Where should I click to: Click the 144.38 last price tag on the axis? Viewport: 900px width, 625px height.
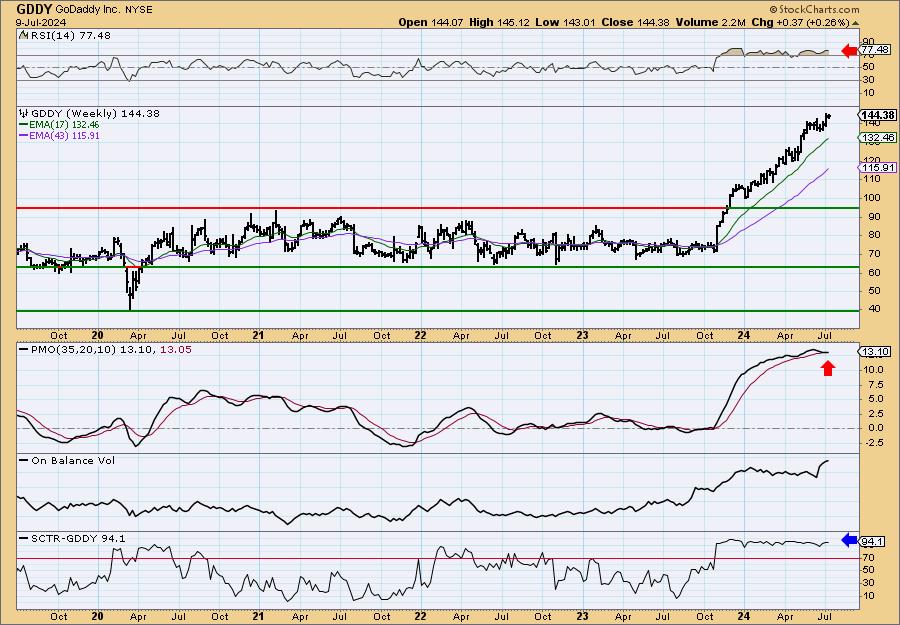(x=878, y=115)
